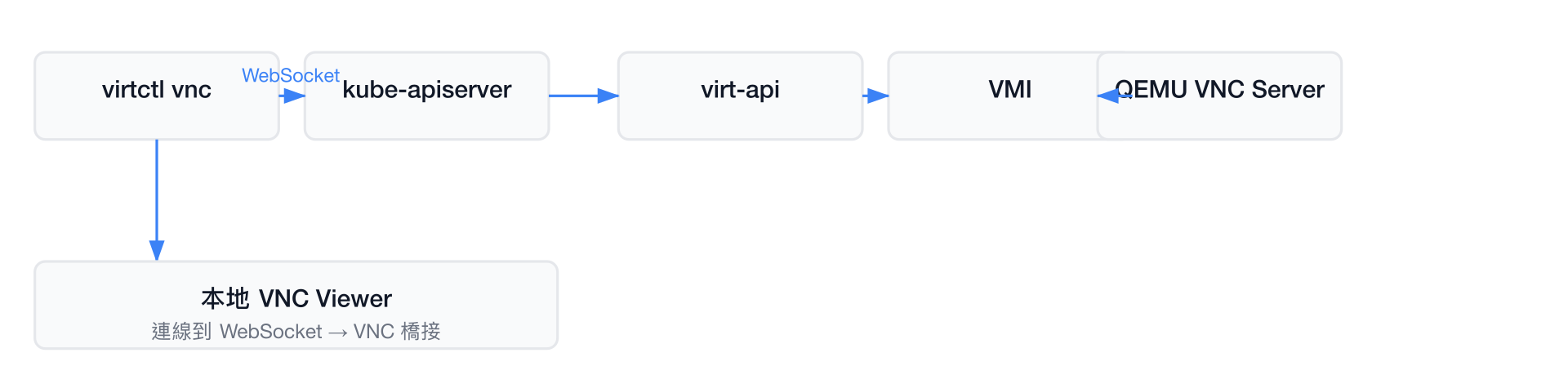Click the arrowhead pointing into VMI box
This screenshot has width=1568, height=384.
pyautogui.click(x=878, y=96)
